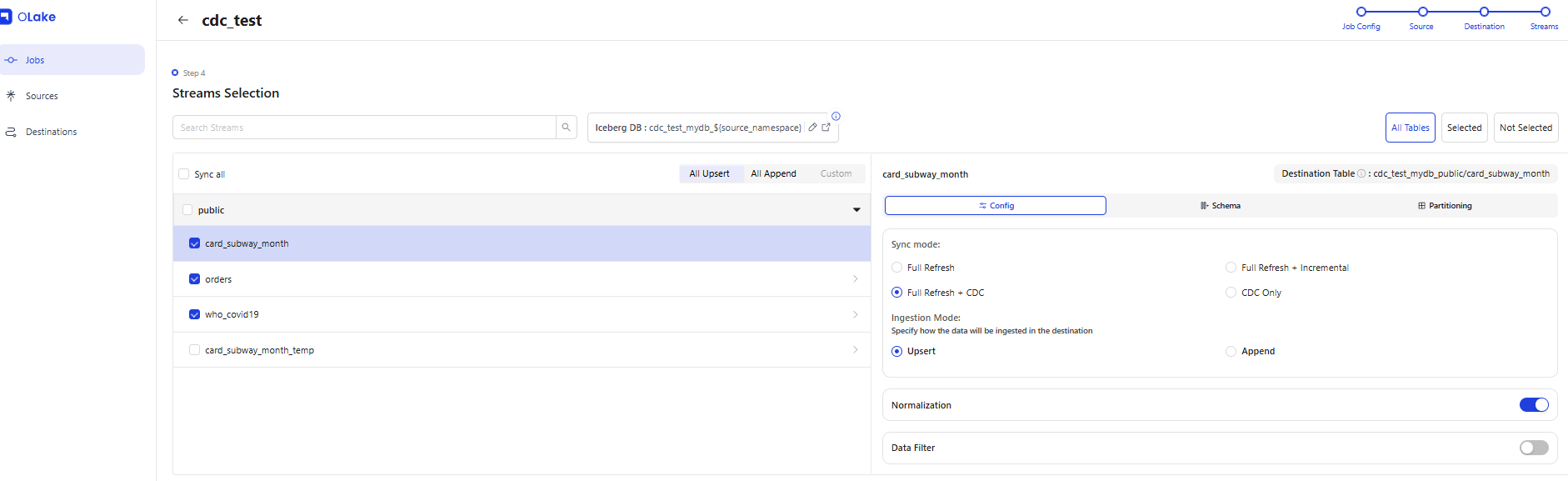Image resolution: width=1568 pixels, height=481 pixels.
Task: Select Full Refresh sync mode
Action: pyautogui.click(x=897, y=268)
